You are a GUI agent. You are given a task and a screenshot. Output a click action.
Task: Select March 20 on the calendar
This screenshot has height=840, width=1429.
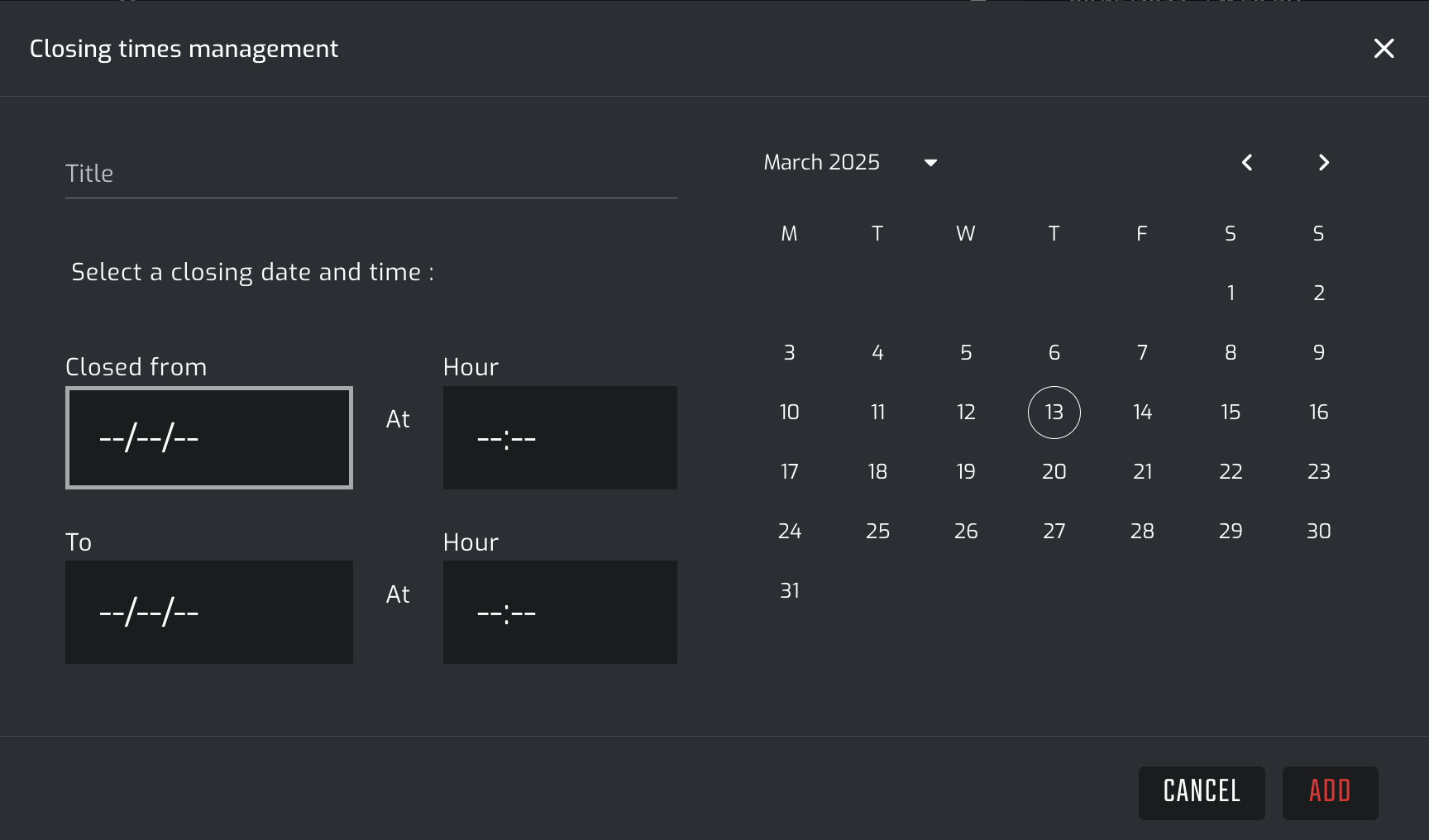1054,472
